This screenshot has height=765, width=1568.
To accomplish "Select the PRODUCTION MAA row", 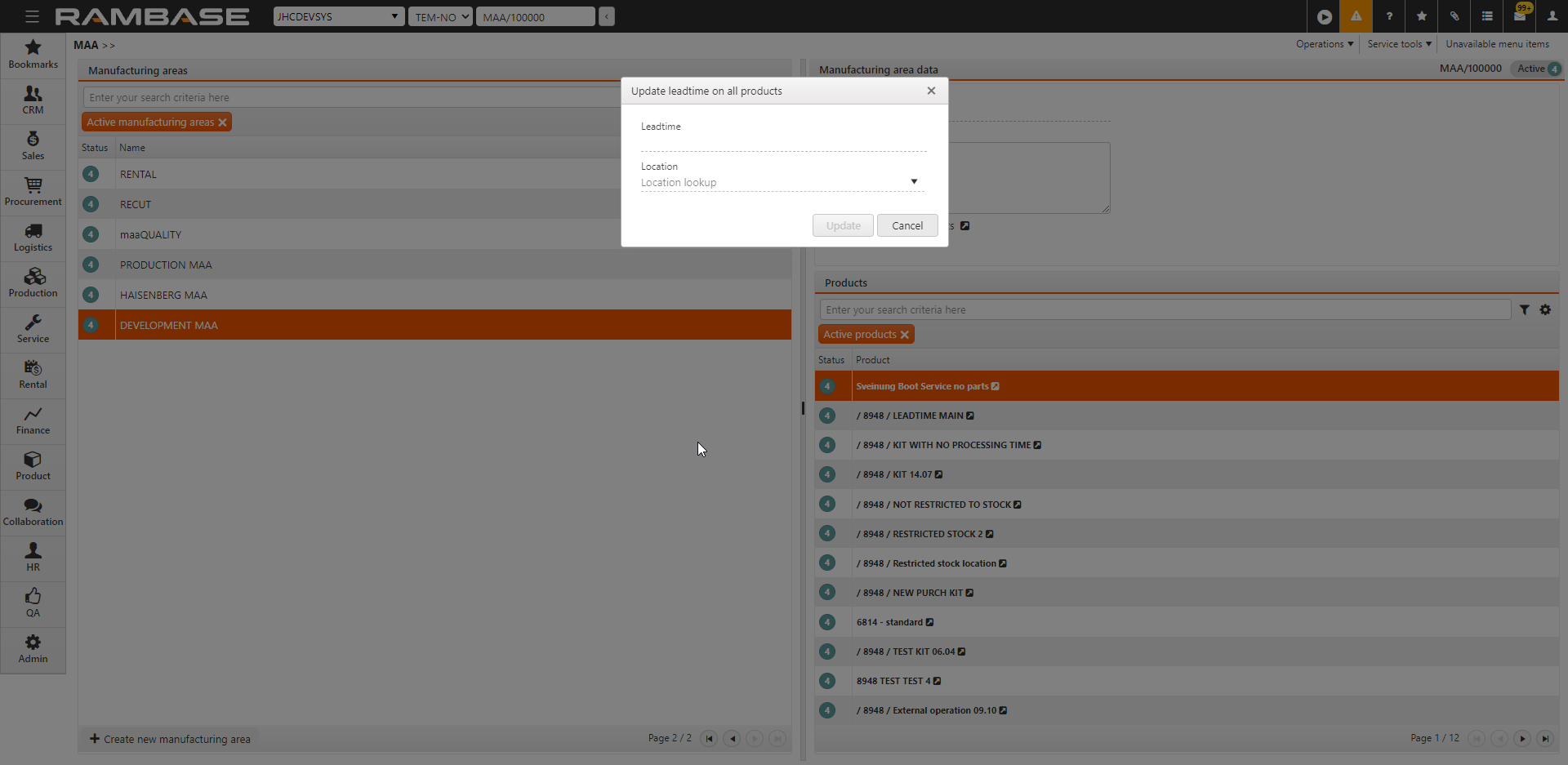I will (x=166, y=265).
